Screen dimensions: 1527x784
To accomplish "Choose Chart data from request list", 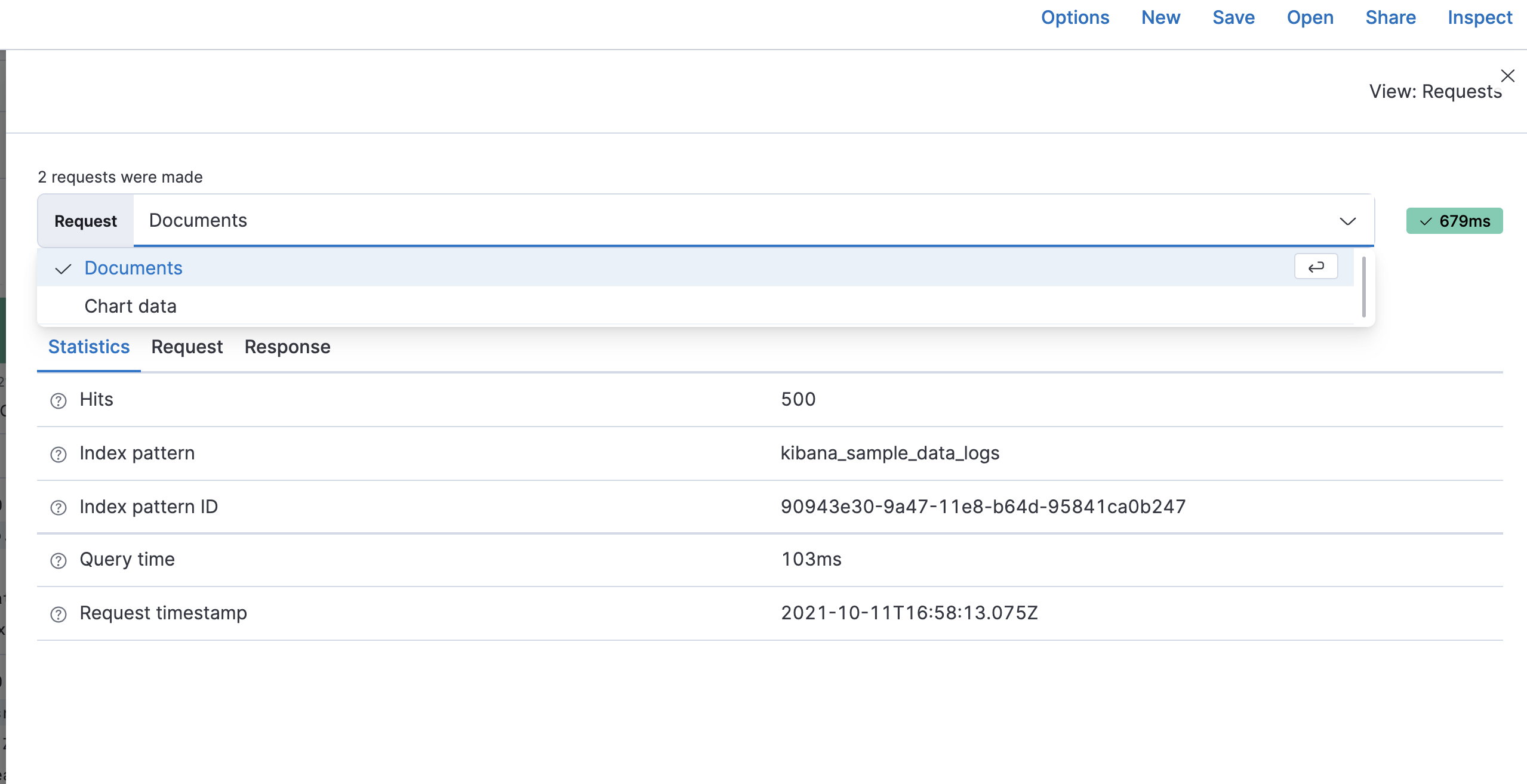I will point(130,306).
